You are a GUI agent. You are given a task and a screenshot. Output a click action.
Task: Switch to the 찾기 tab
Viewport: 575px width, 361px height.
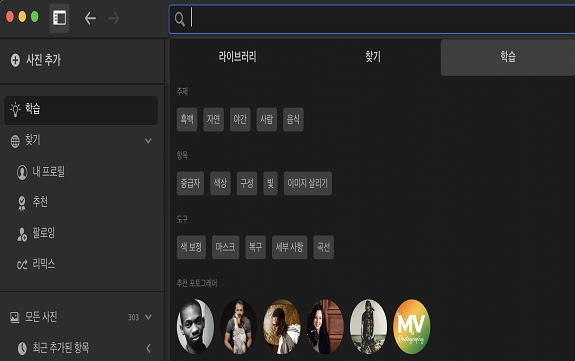coord(373,57)
